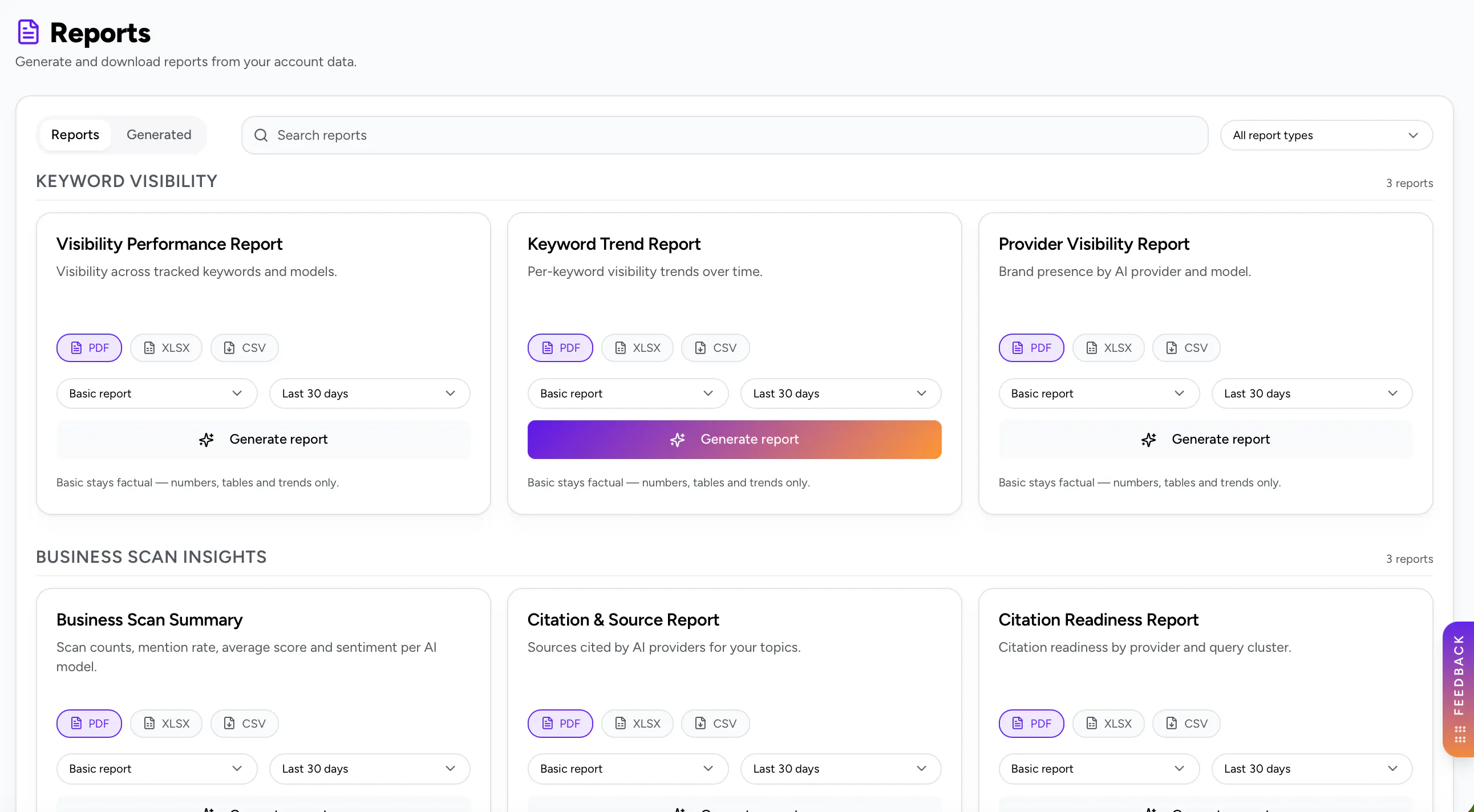Click sparkle icon on Provider Visibility Generate button

[1148, 439]
